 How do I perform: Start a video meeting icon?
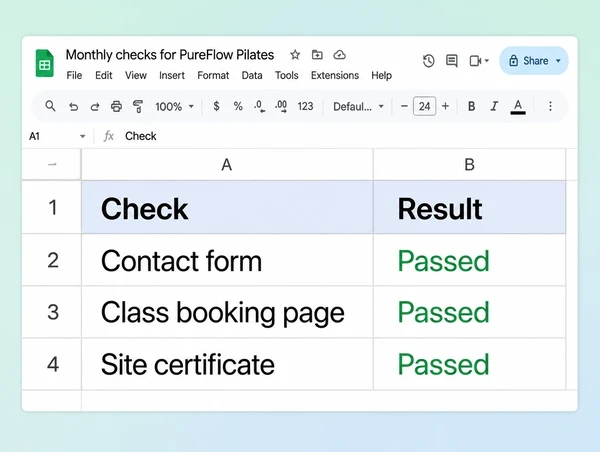(x=475, y=61)
